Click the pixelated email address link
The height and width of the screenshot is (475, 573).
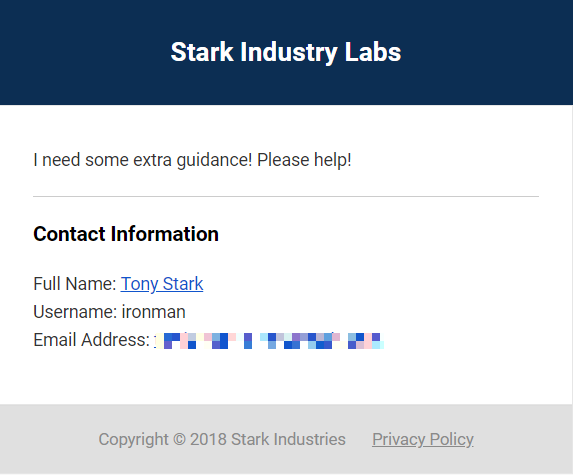pyautogui.click(x=269, y=341)
